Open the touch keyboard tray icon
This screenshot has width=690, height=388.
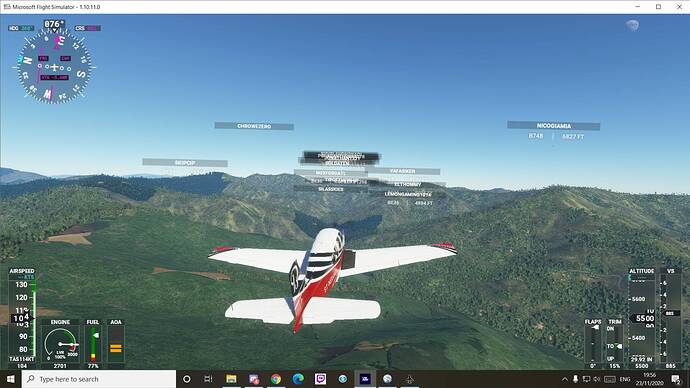pos(610,379)
